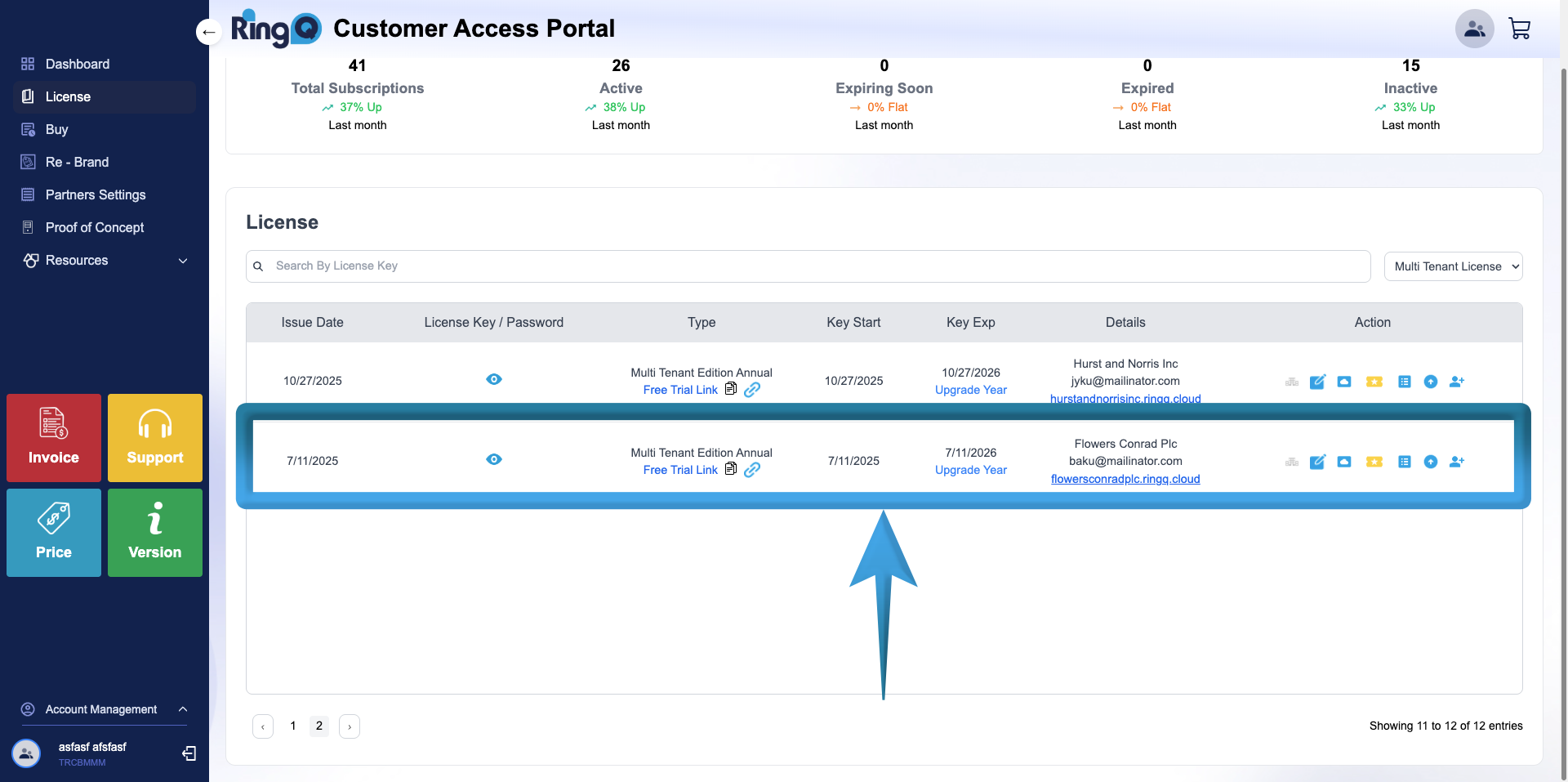Go to page 1 of the license table
Image resolution: width=1568 pixels, height=782 pixels.
coord(292,726)
